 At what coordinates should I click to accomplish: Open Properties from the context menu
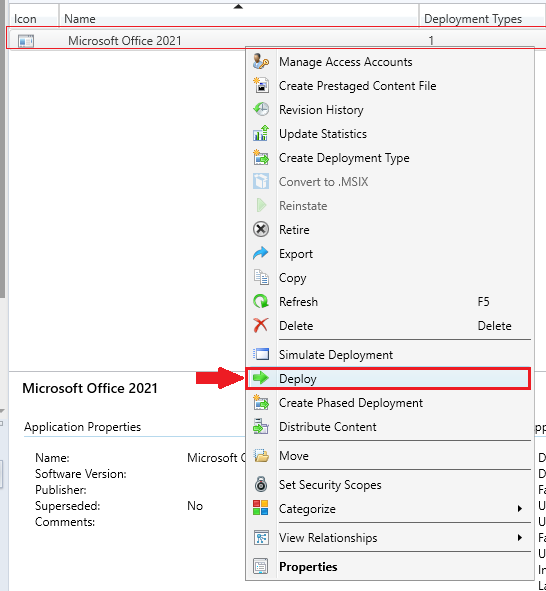tap(390, 566)
